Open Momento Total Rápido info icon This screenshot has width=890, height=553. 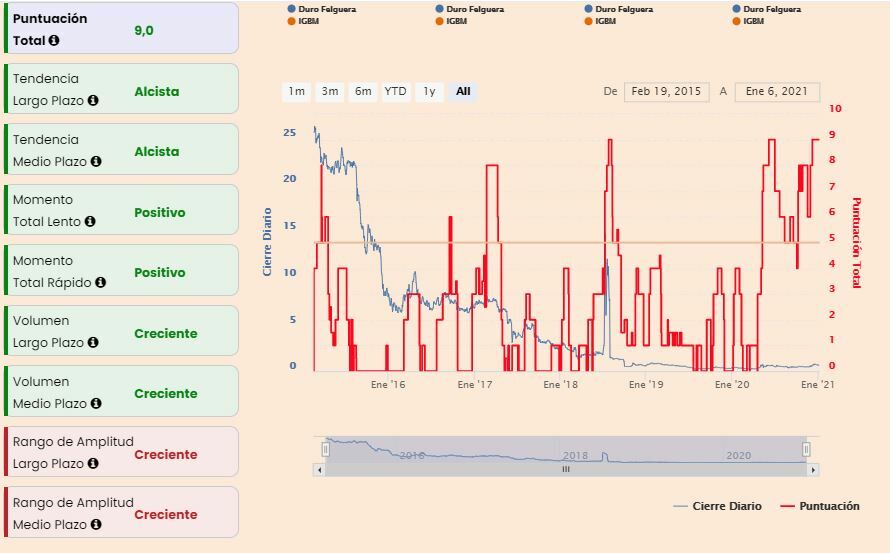[100, 282]
